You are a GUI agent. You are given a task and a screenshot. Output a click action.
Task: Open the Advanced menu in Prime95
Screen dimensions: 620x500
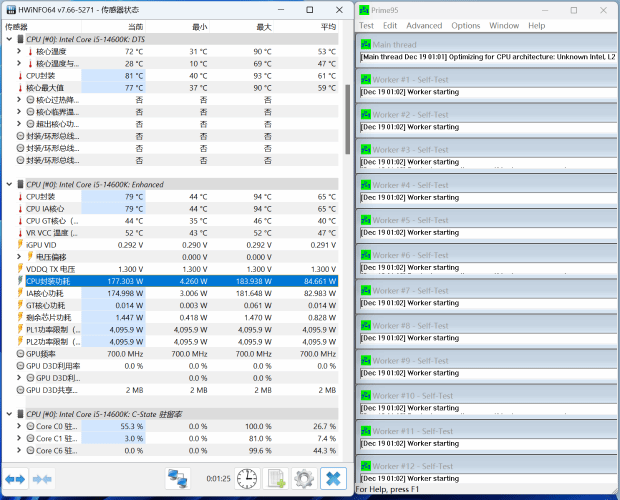click(424, 26)
